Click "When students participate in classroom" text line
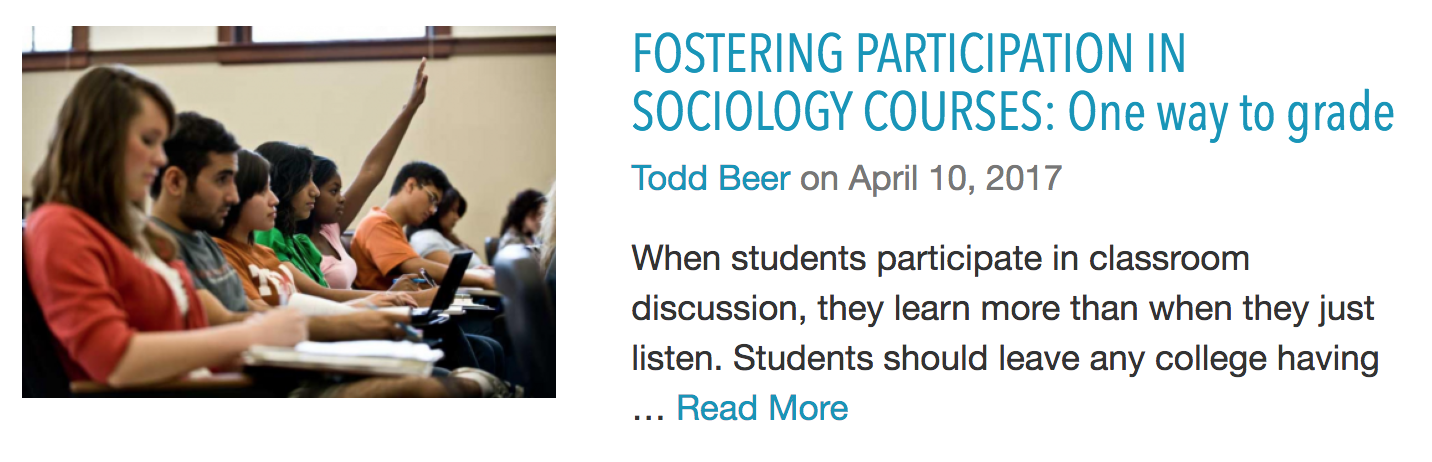This screenshot has height=462, width=1432. coord(940,259)
